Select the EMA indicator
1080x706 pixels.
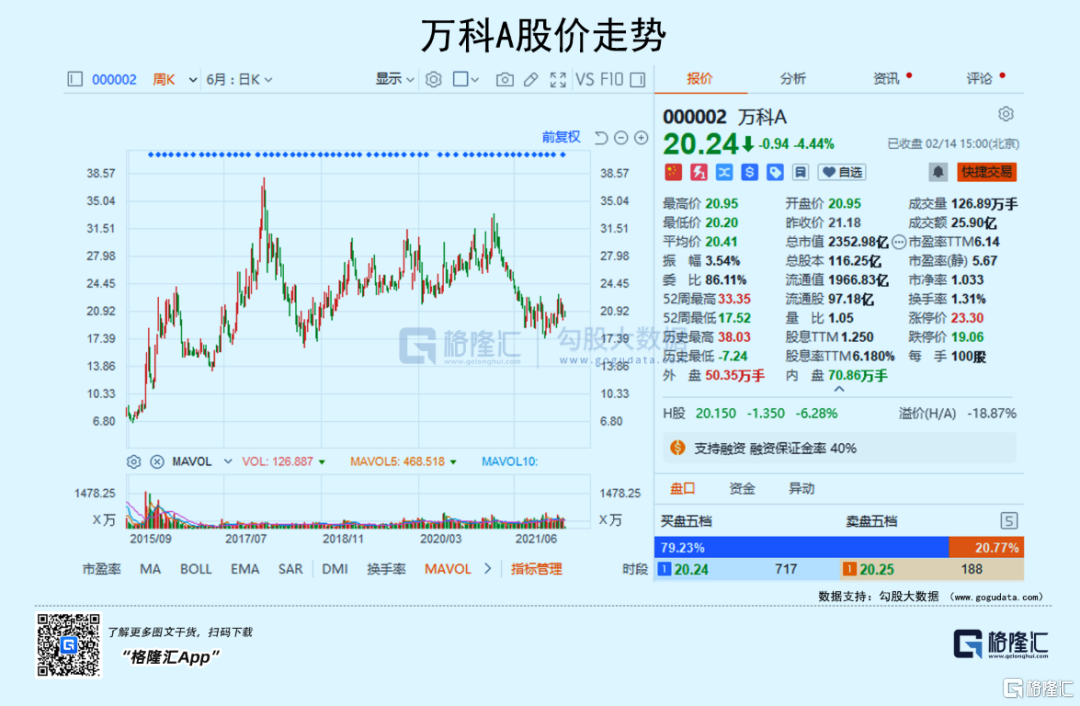[245, 570]
